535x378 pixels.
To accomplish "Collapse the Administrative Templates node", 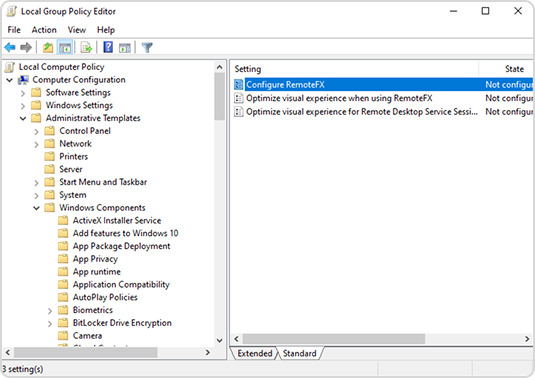I will click(x=23, y=119).
